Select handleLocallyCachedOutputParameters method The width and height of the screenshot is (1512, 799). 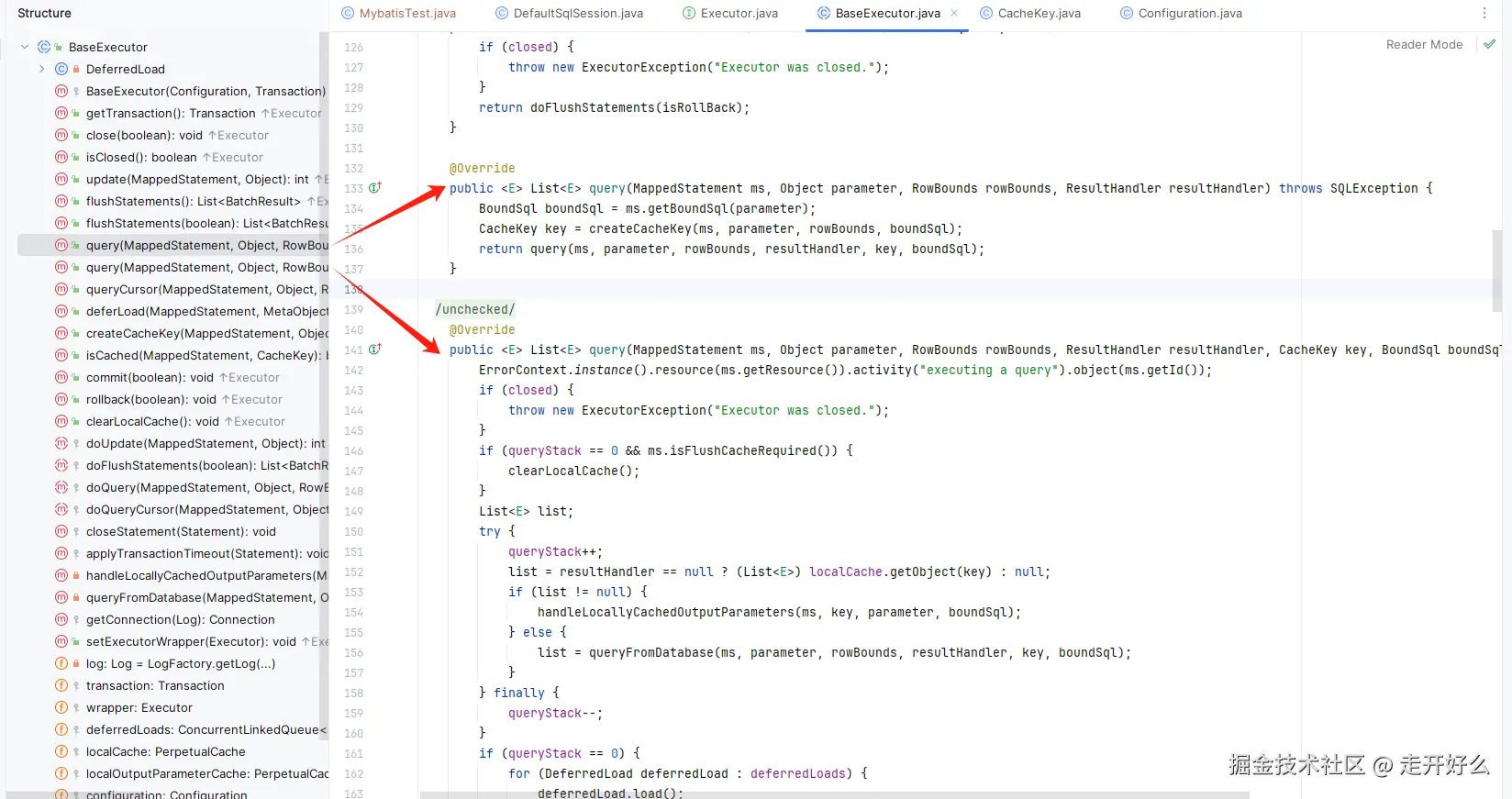click(206, 575)
